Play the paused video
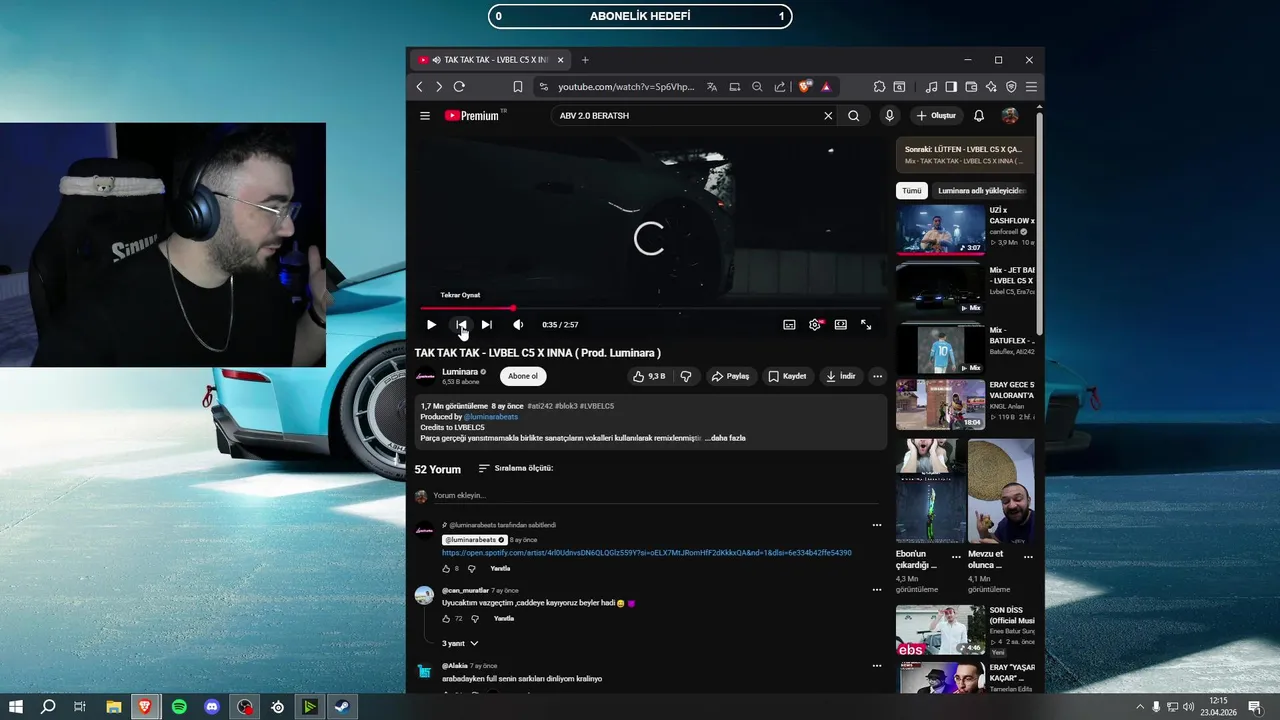The width and height of the screenshot is (1280, 720). 431,325
